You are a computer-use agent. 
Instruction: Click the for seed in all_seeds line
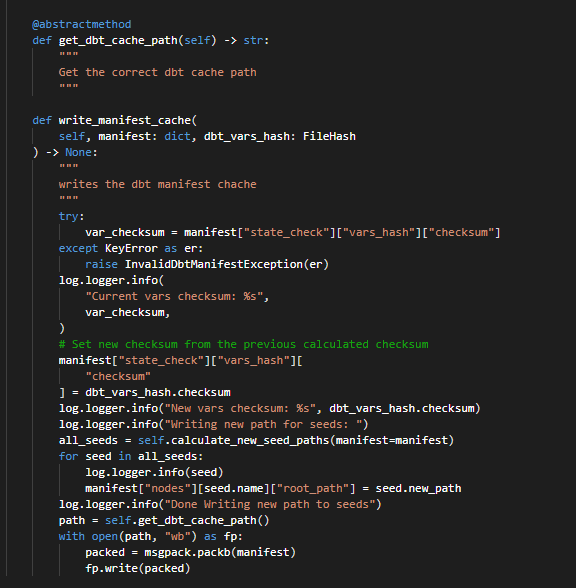(x=131, y=456)
